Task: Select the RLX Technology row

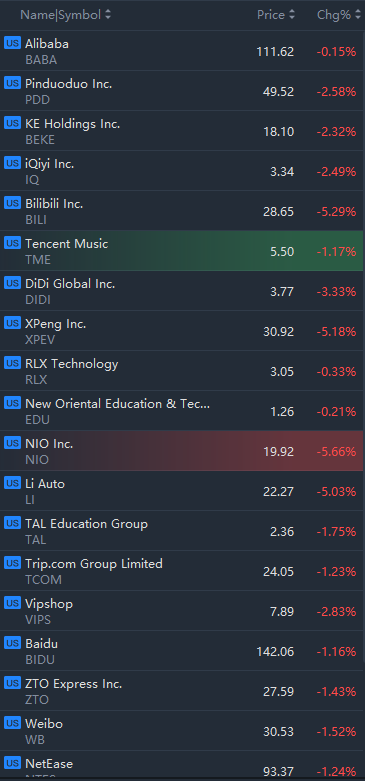Action: tap(182, 371)
